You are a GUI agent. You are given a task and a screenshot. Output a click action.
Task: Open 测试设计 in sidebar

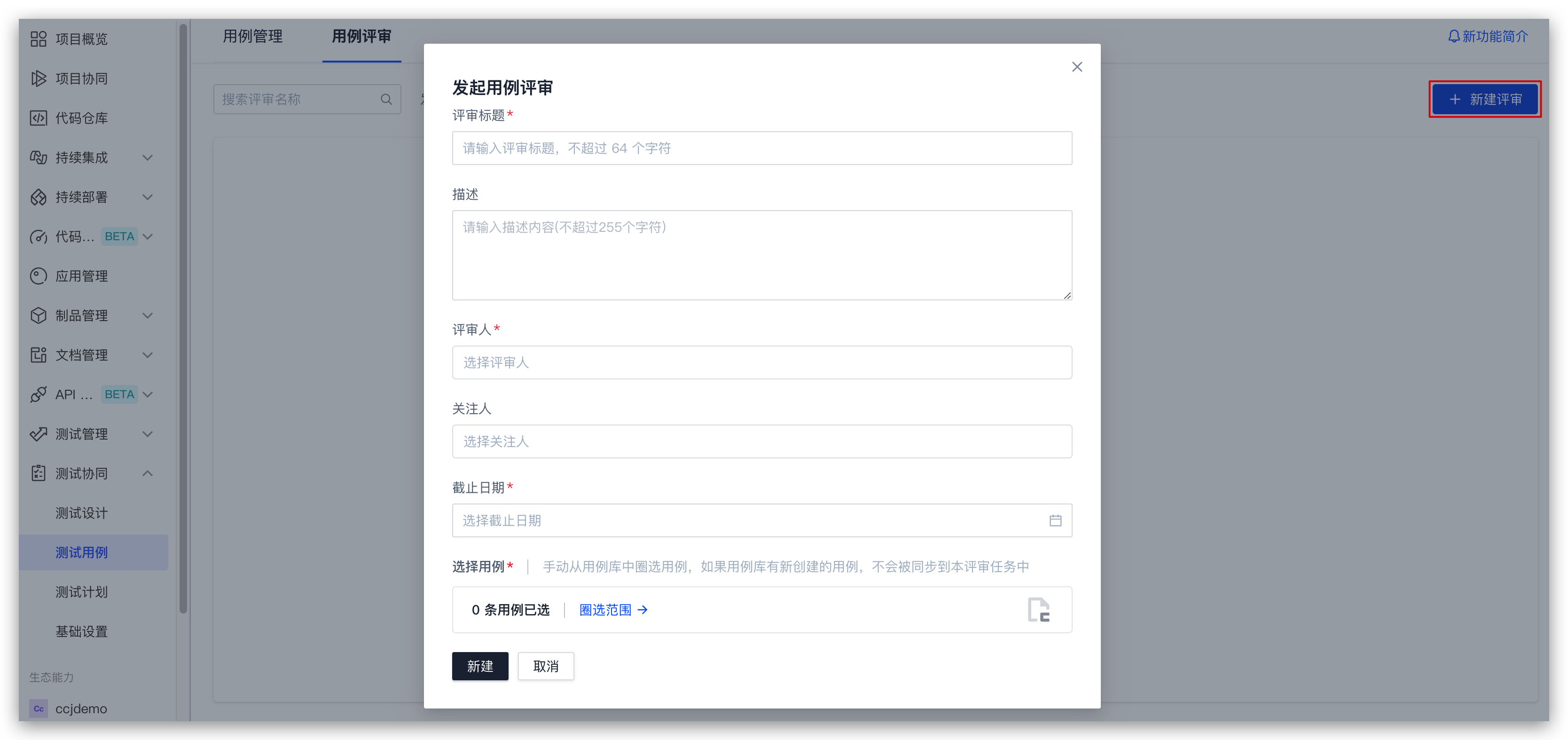(82, 513)
